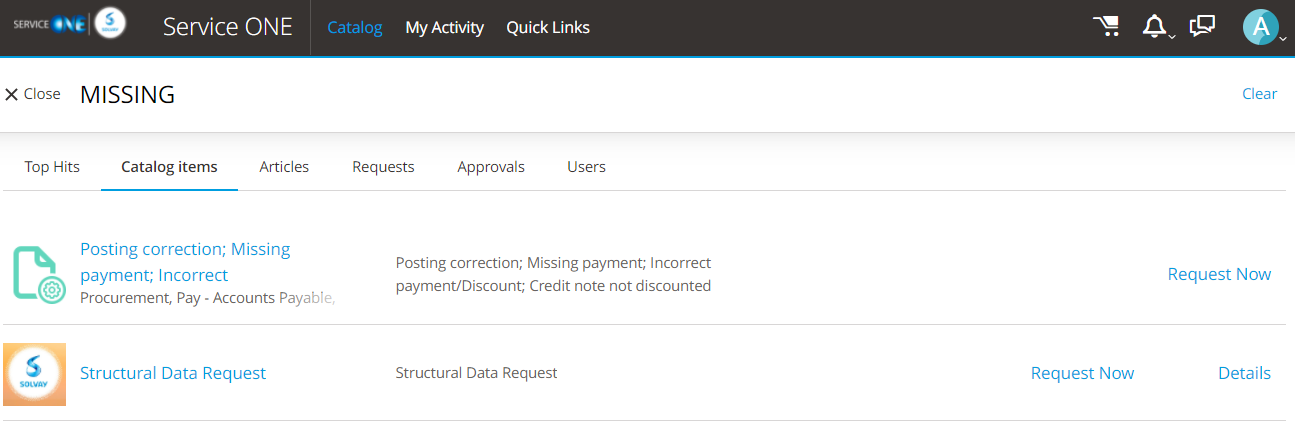Image resolution: width=1295 pixels, height=421 pixels.
Task: Open the chat messages icon
Action: pyautogui.click(x=1202, y=26)
